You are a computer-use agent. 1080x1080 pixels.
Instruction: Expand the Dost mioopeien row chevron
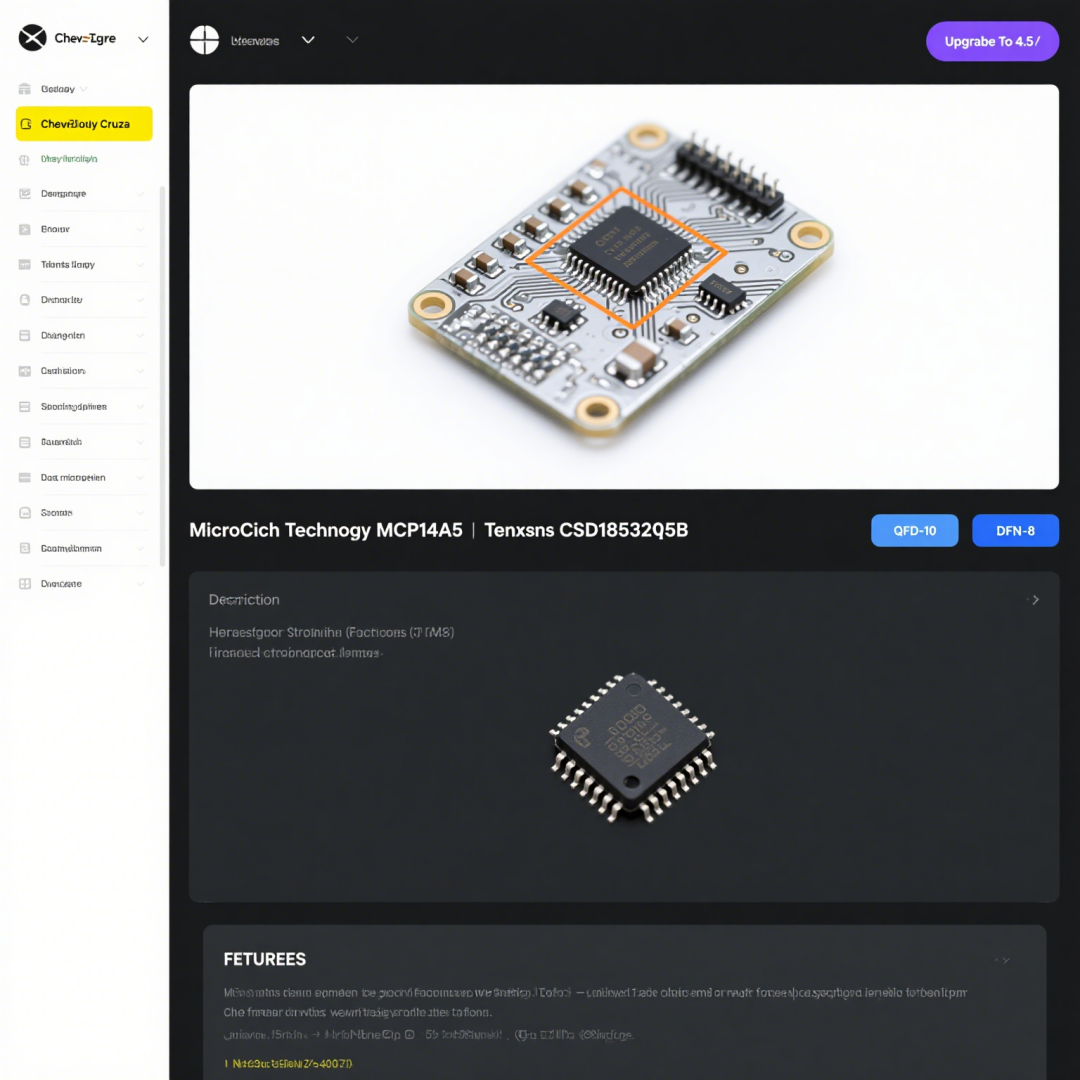coord(141,477)
